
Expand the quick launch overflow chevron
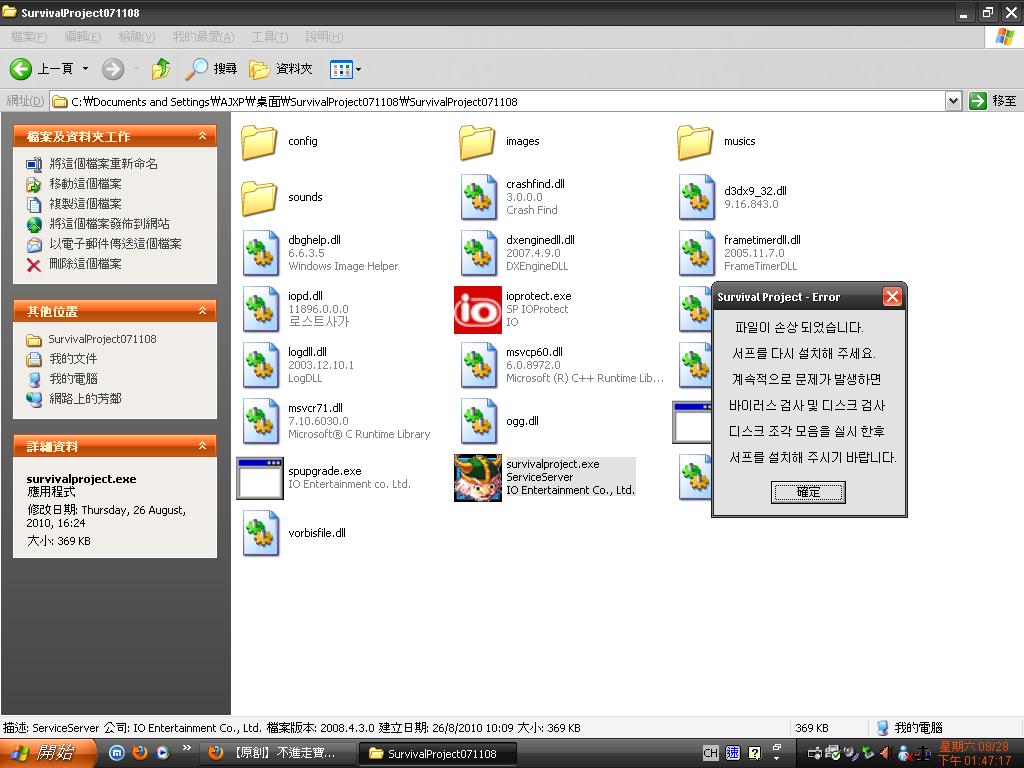[x=187, y=748]
